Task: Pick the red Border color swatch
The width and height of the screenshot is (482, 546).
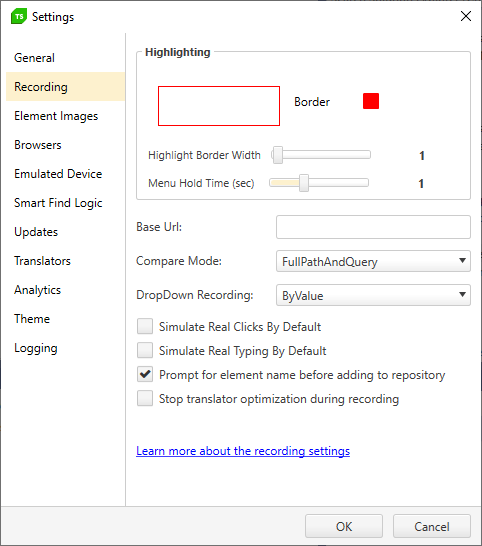Action: pos(371,101)
